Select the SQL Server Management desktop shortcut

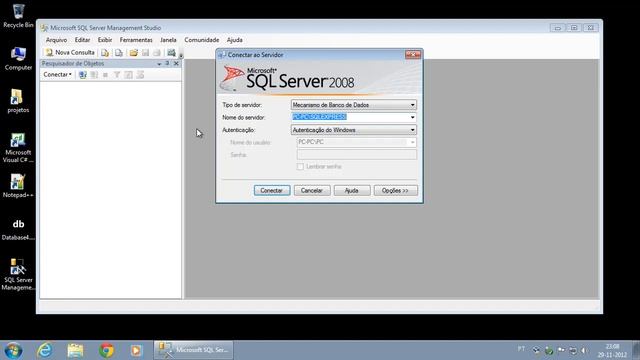[18, 275]
